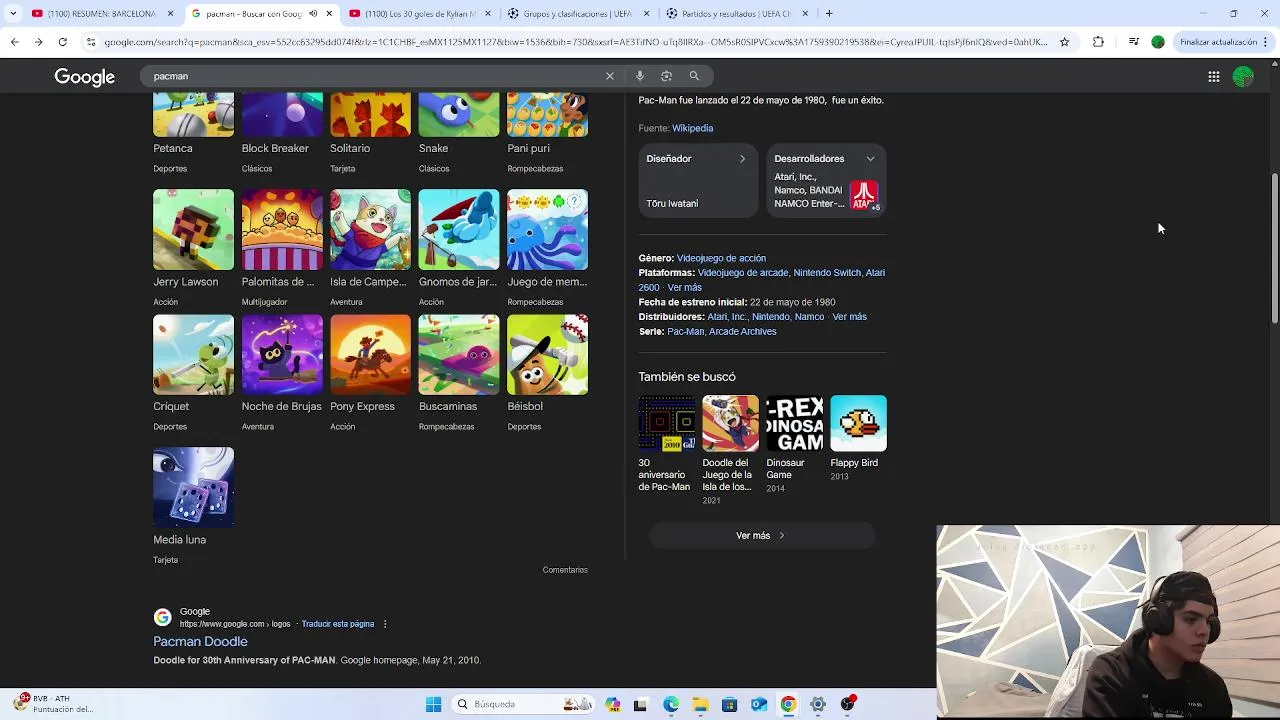
Task: Open a new browser tab
Action: (829, 14)
